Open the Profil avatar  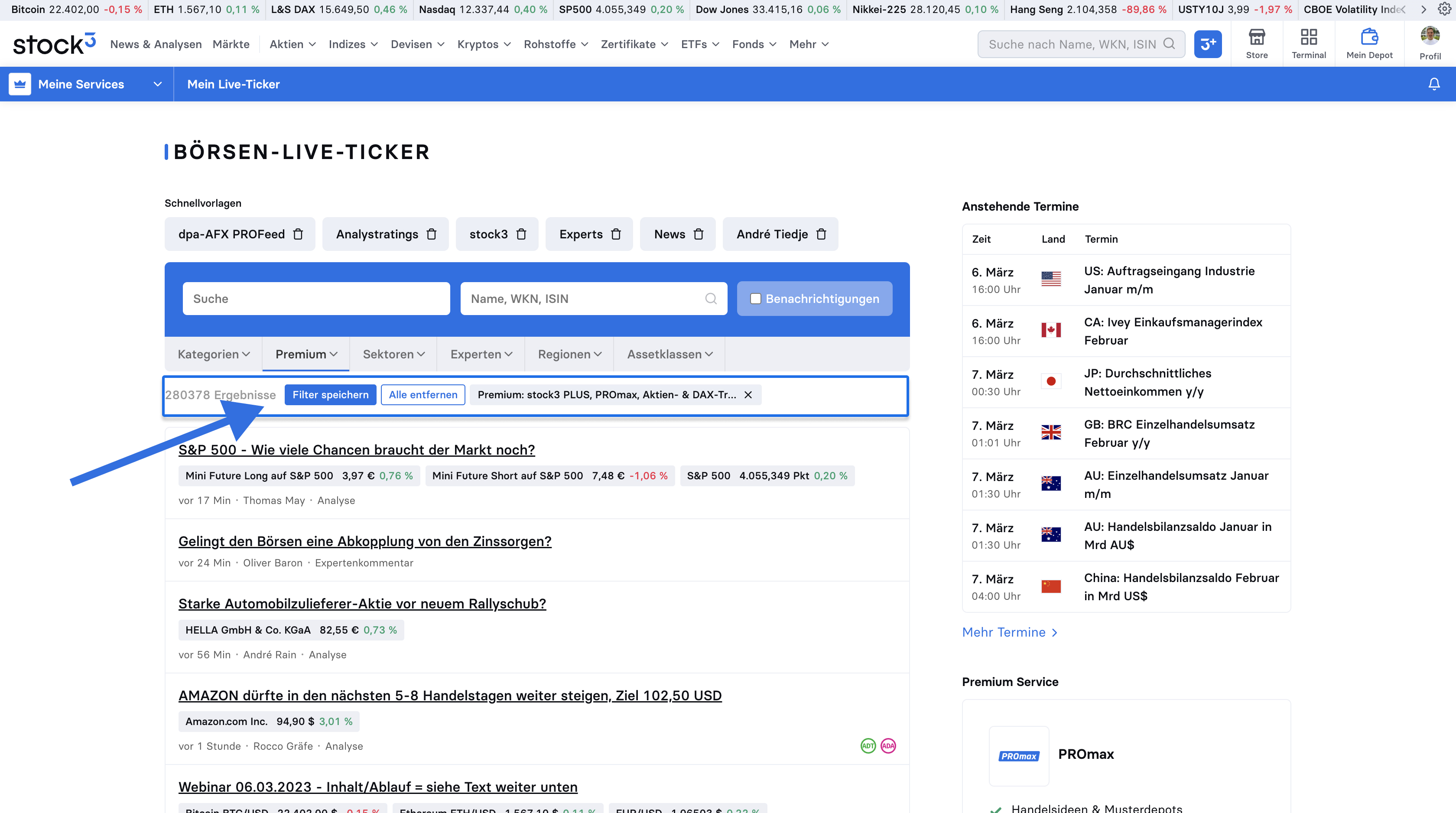[1430, 36]
